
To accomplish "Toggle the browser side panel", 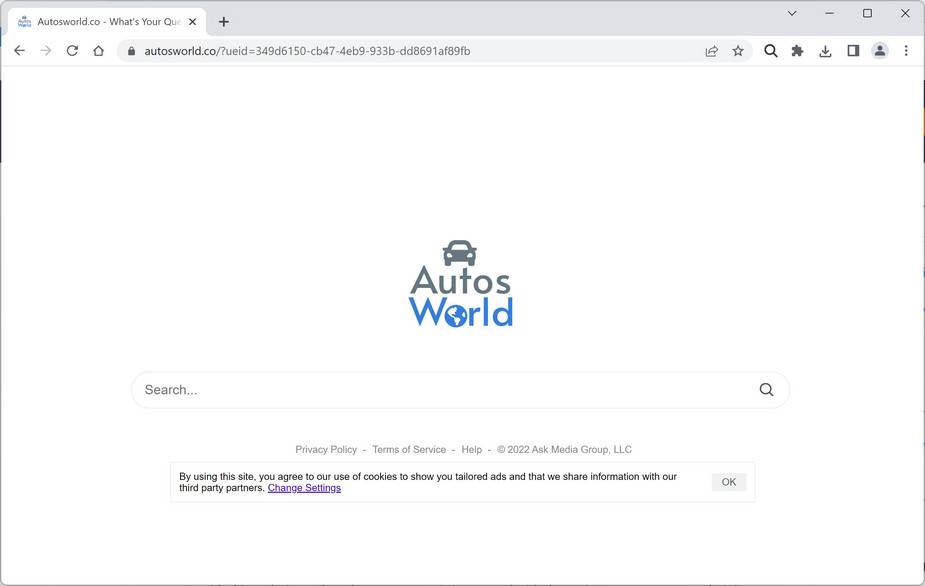I will (853, 51).
